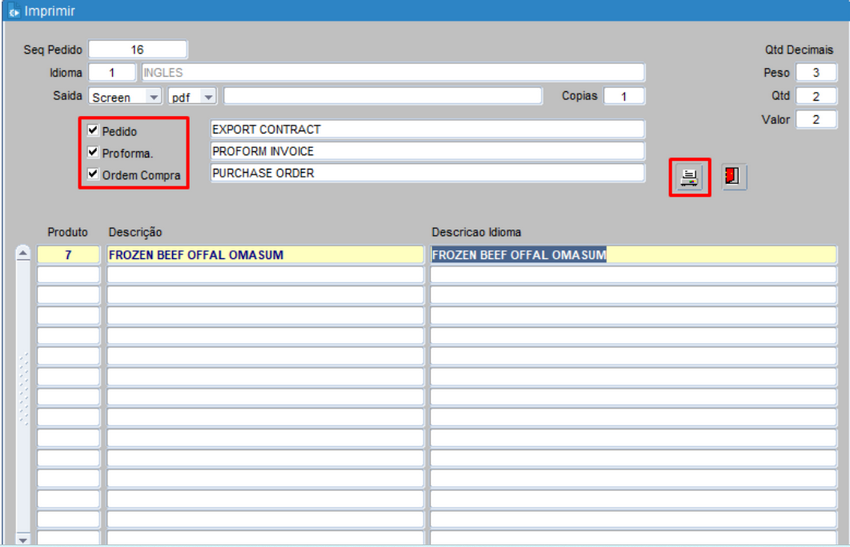Select the Idioma code field
850x547 pixels.
pyautogui.click(x=112, y=73)
